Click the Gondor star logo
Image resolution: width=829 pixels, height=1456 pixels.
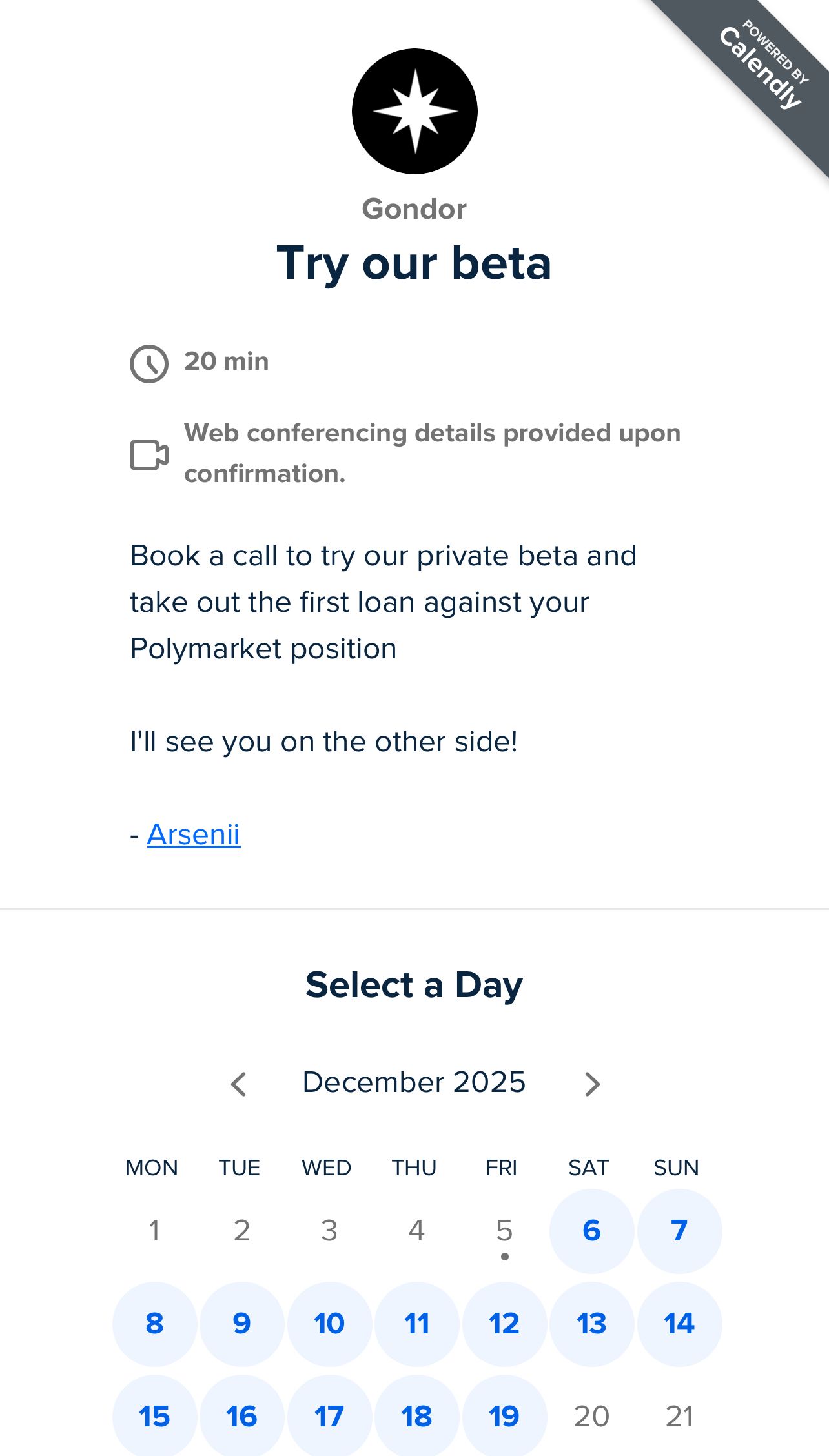[414, 111]
